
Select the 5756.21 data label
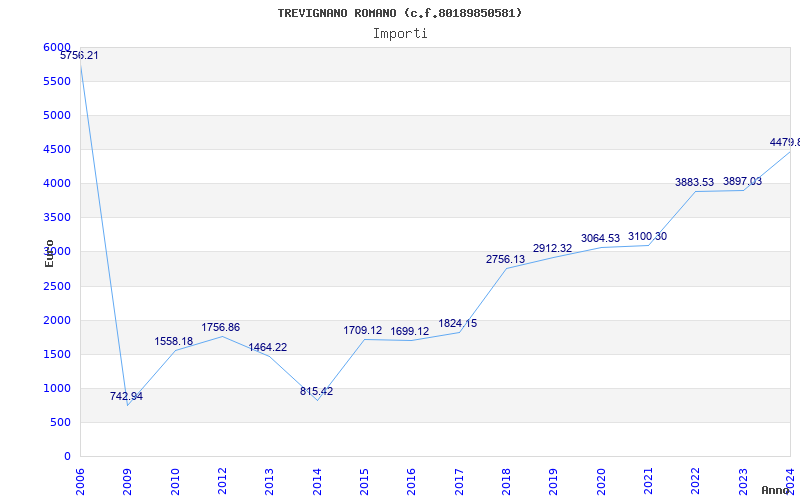(x=79, y=56)
